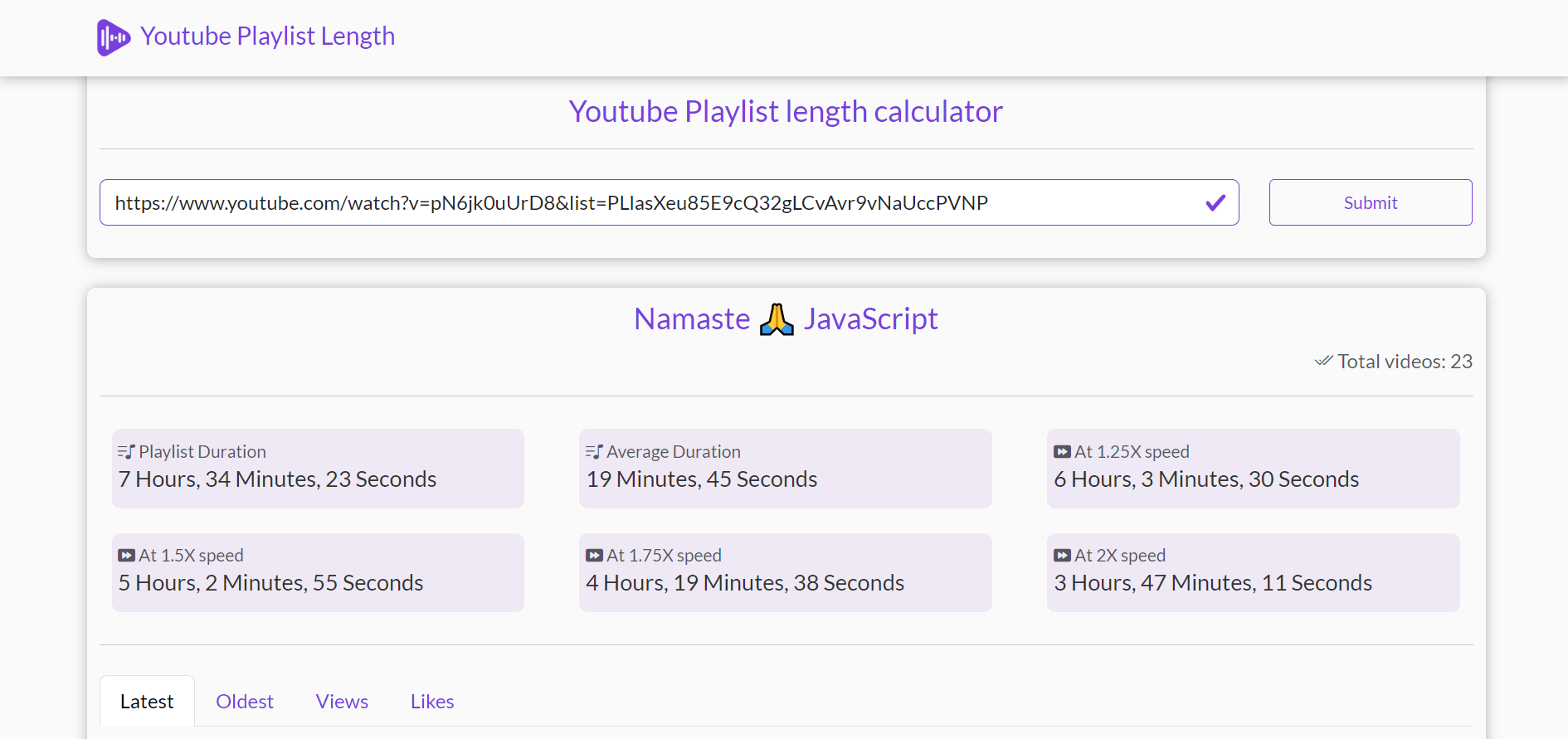Click the At 1.5X speed label
The height and width of the screenshot is (739, 1568).
click(191, 556)
